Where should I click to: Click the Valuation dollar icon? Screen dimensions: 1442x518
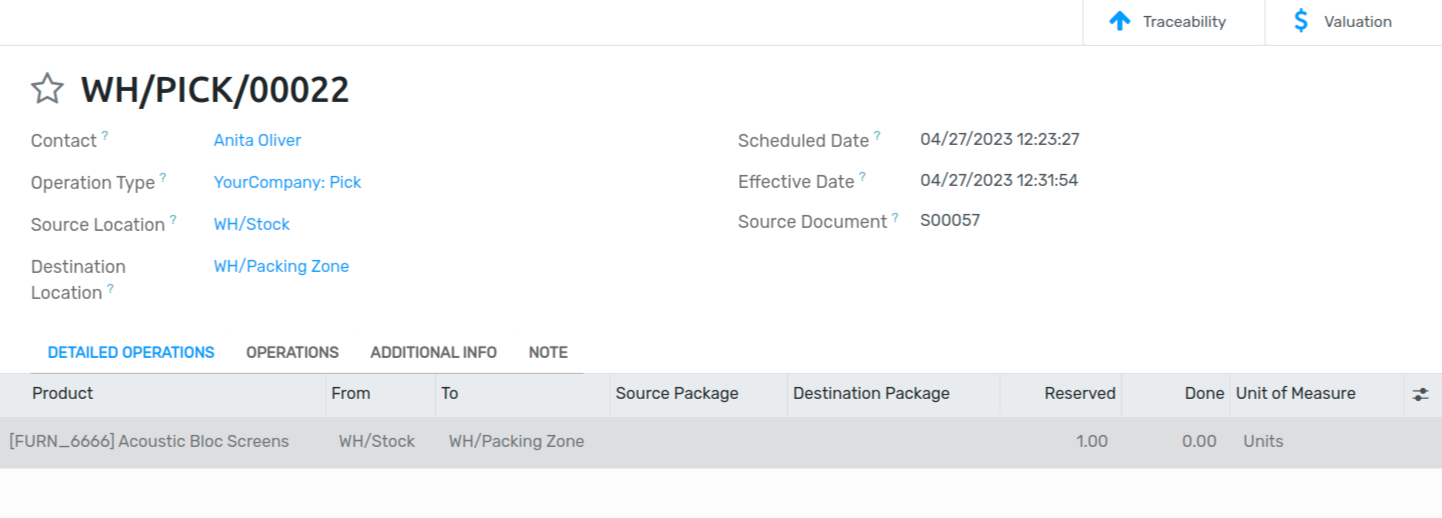point(1300,21)
